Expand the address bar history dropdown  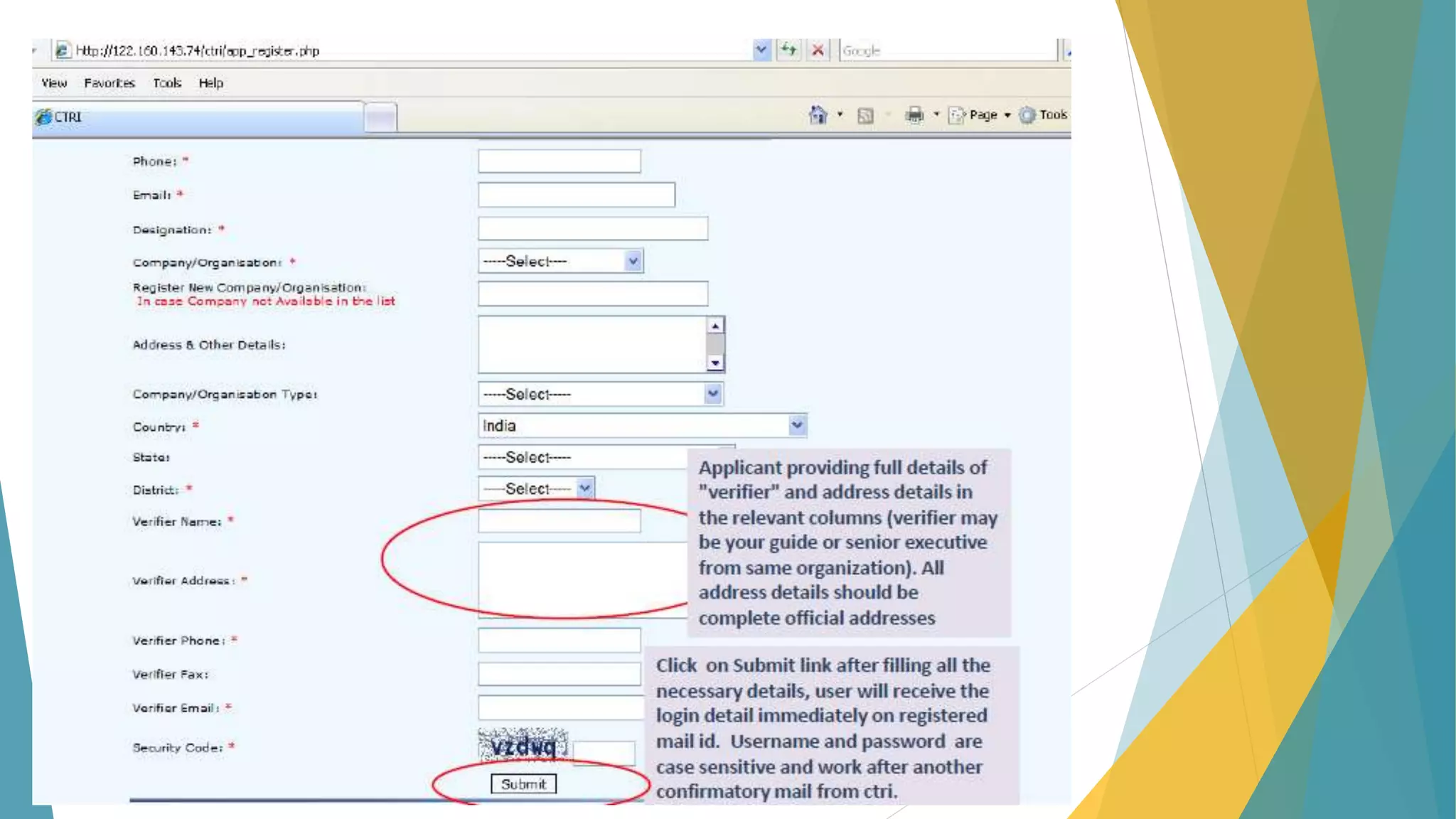click(761, 50)
